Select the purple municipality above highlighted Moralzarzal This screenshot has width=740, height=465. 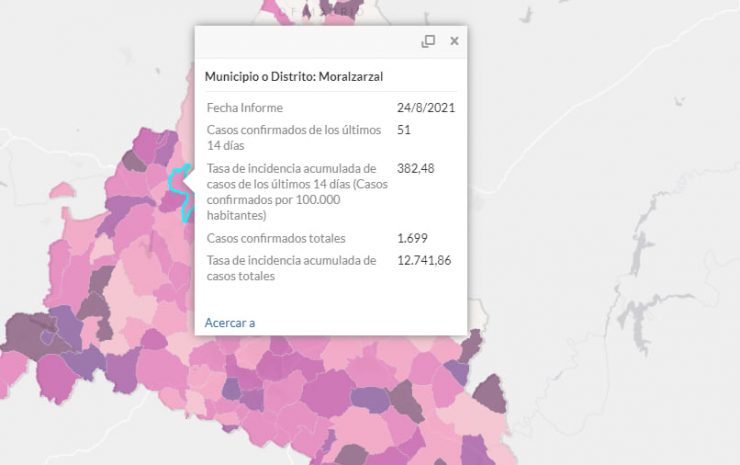pos(165,146)
